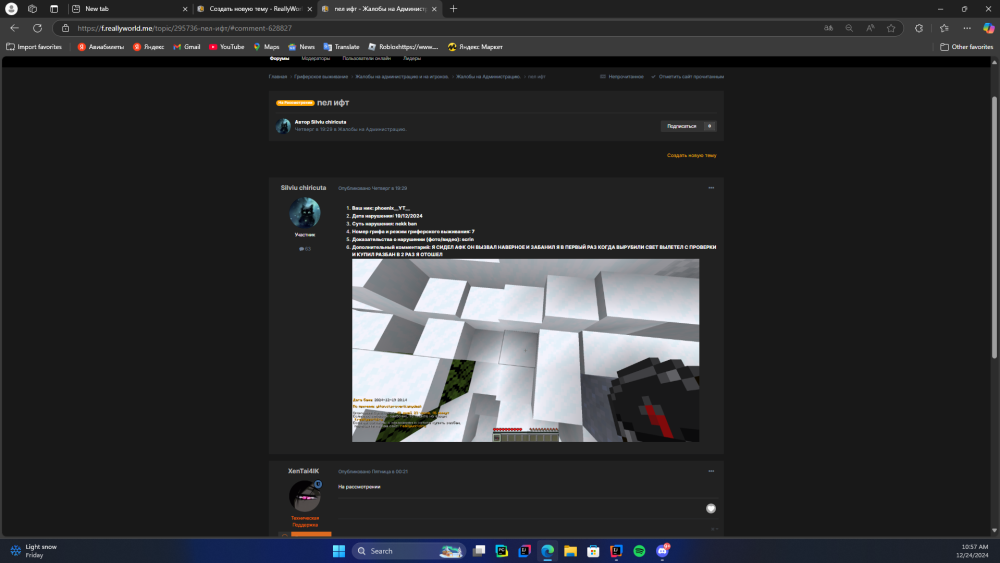This screenshot has width=1000, height=563.
Task: Click the На Рассмотрении topic status badge
Action: (295, 103)
